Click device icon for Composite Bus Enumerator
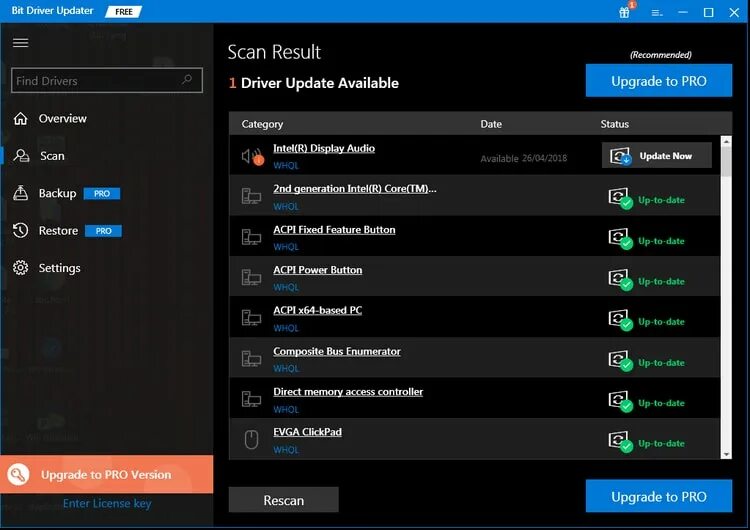Image resolution: width=750 pixels, height=530 pixels. 251,358
